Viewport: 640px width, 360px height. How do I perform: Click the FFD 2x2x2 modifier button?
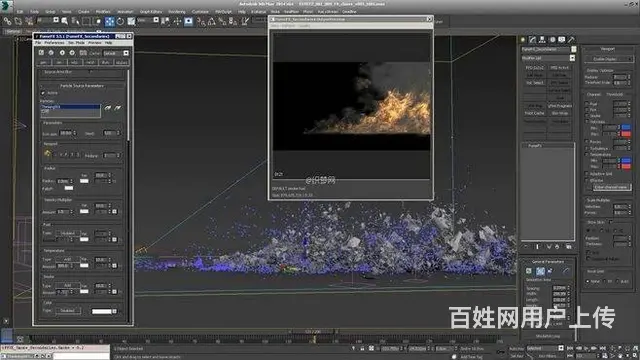click(534, 68)
